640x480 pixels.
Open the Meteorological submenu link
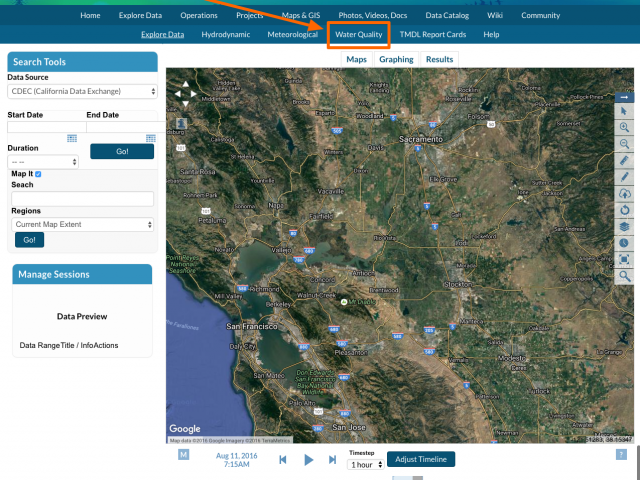pos(293,35)
